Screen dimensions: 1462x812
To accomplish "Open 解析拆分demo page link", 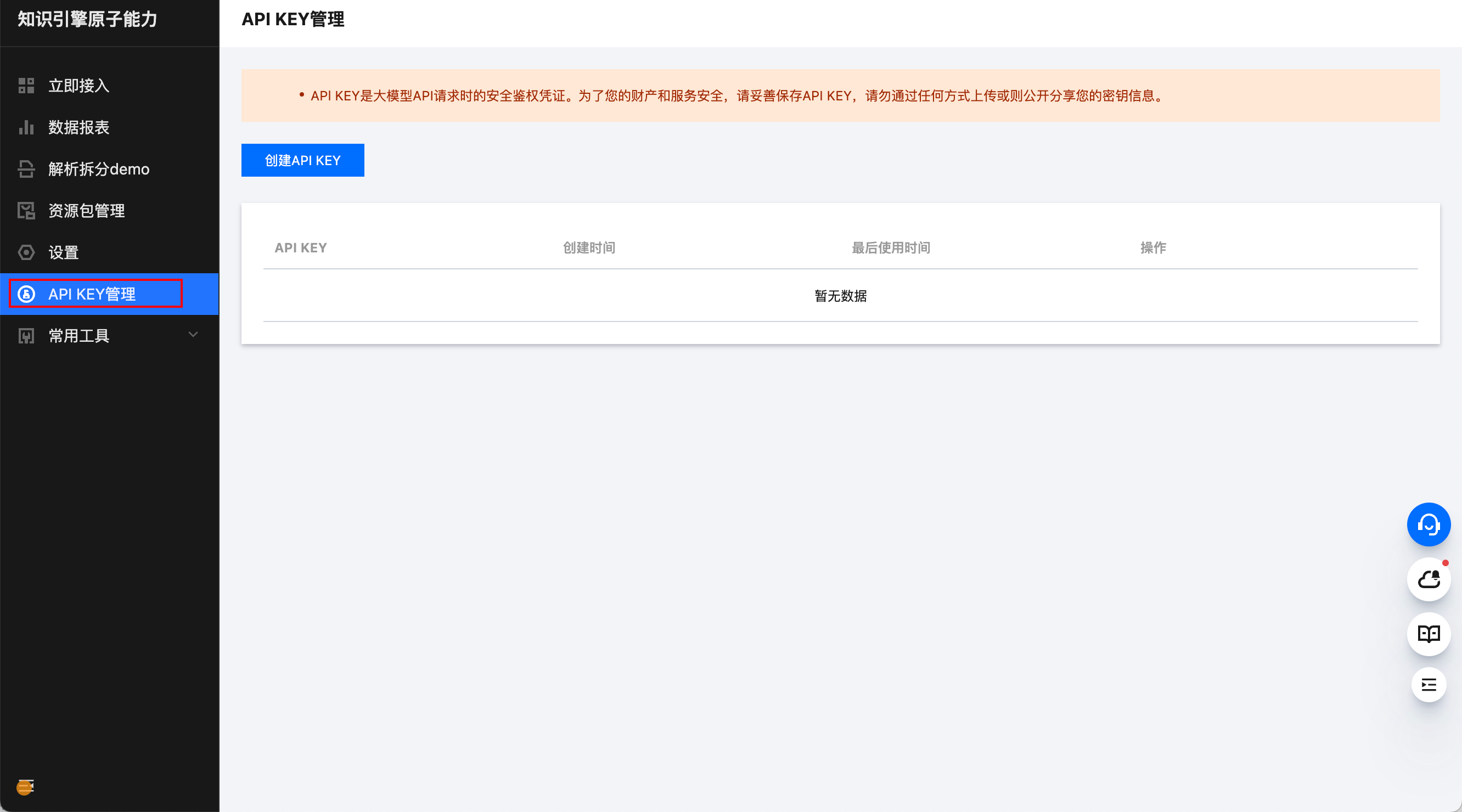I will [x=99, y=169].
